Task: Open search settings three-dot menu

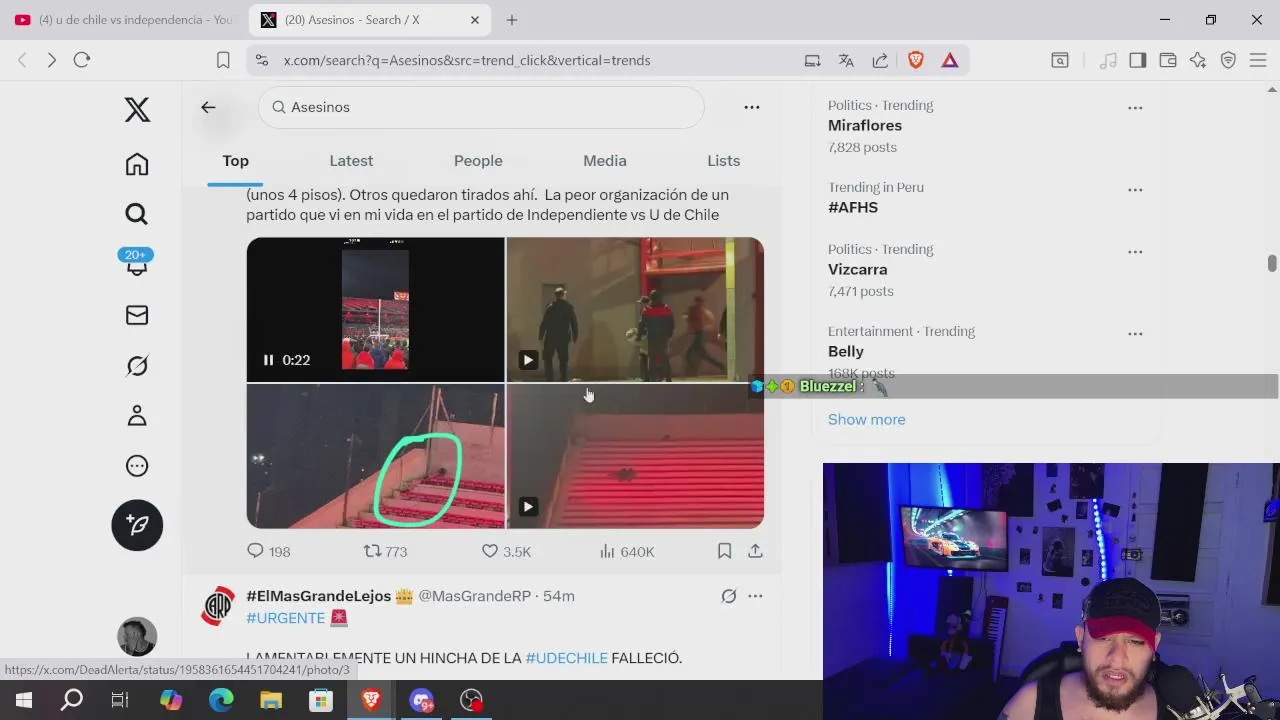Action: point(752,107)
